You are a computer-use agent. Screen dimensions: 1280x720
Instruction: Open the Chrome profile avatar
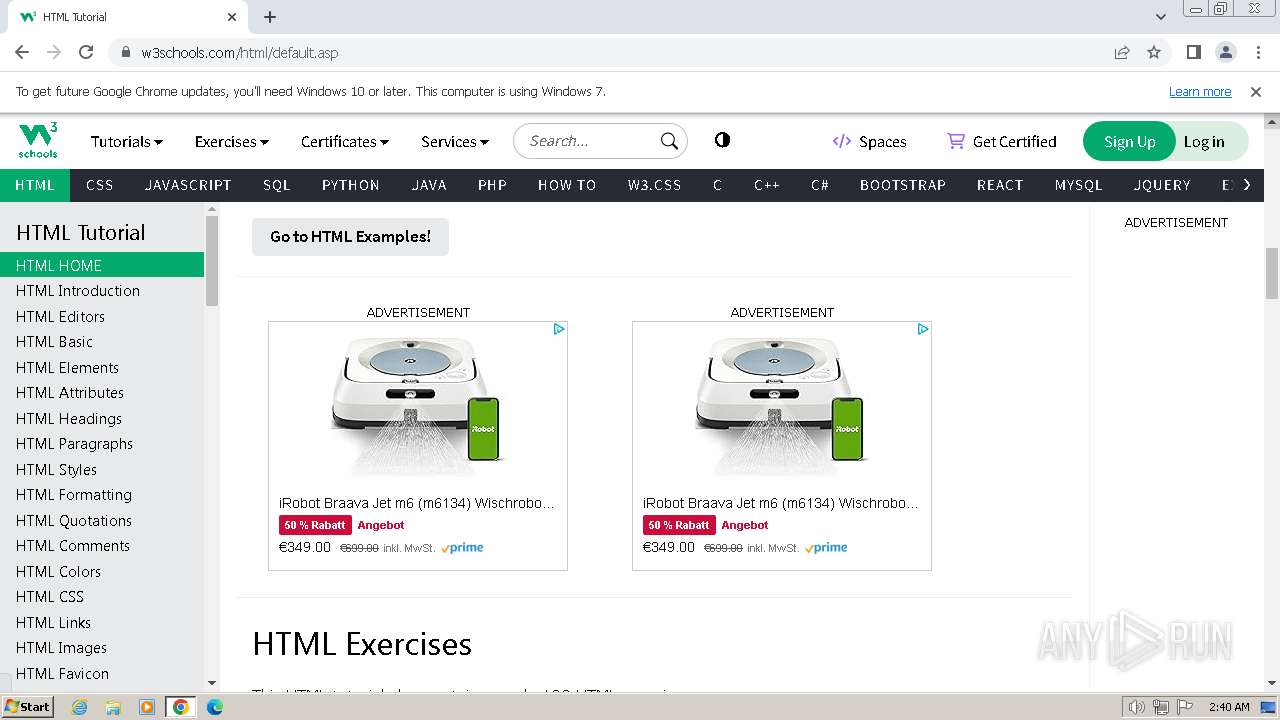(1225, 52)
